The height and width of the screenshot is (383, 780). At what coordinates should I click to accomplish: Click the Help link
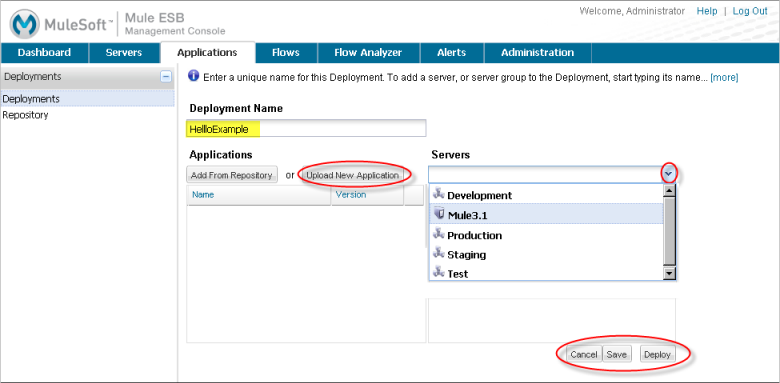coord(707,11)
